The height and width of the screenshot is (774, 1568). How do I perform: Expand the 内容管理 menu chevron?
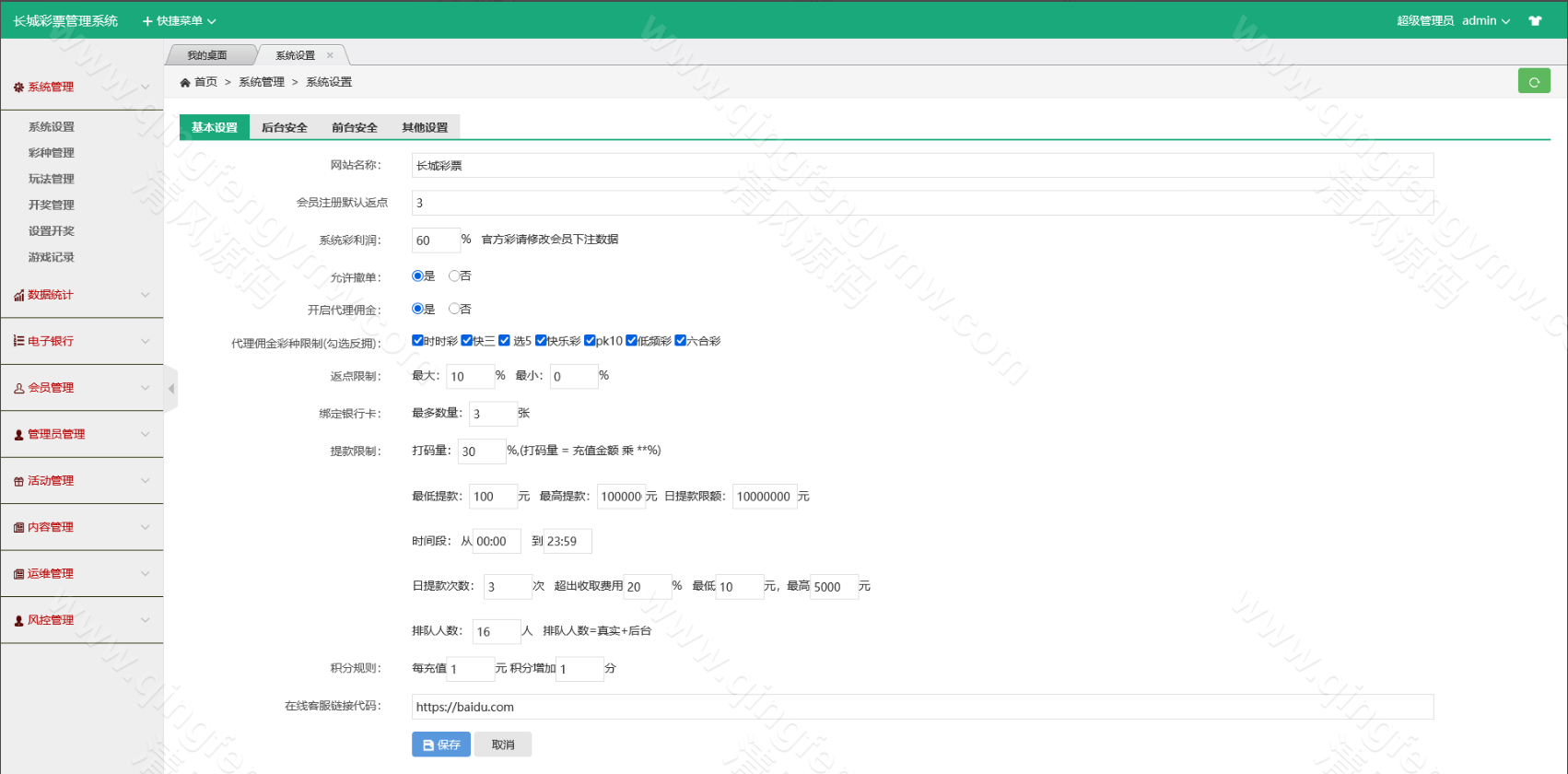pos(146,527)
